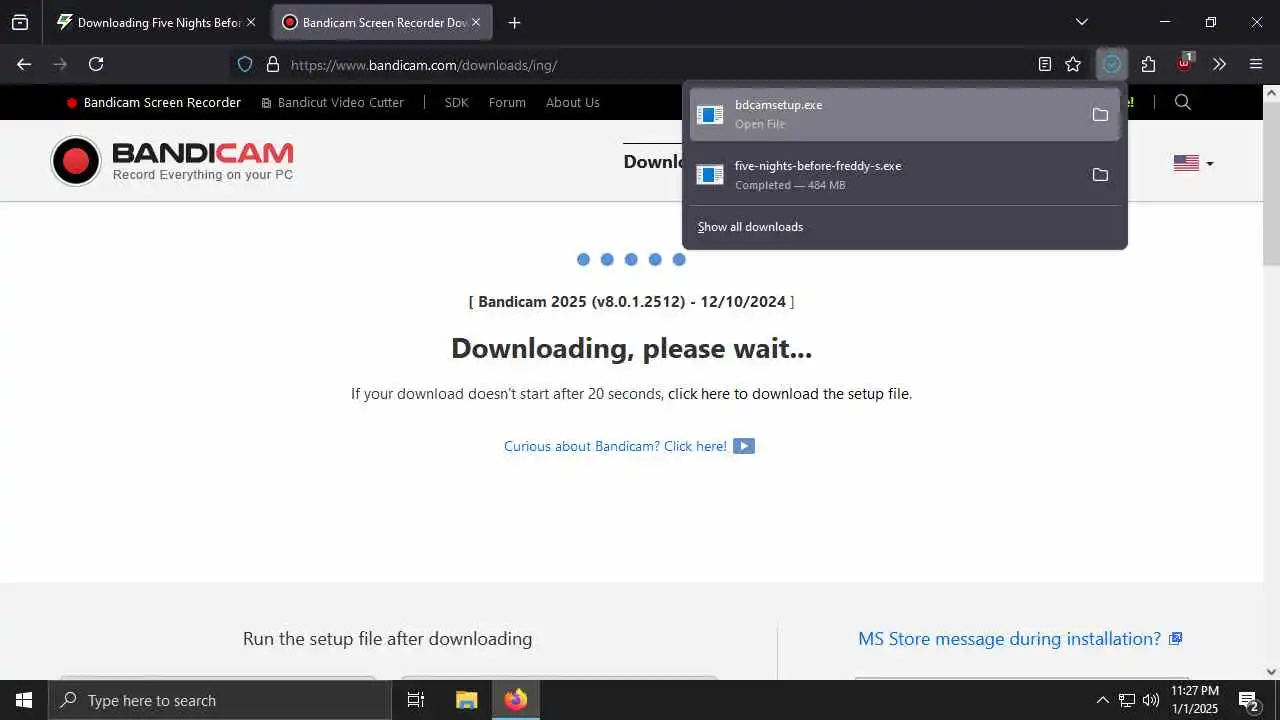1280x720 pixels.
Task: Click Bandicam 2025 version text
Action: [x=632, y=301]
